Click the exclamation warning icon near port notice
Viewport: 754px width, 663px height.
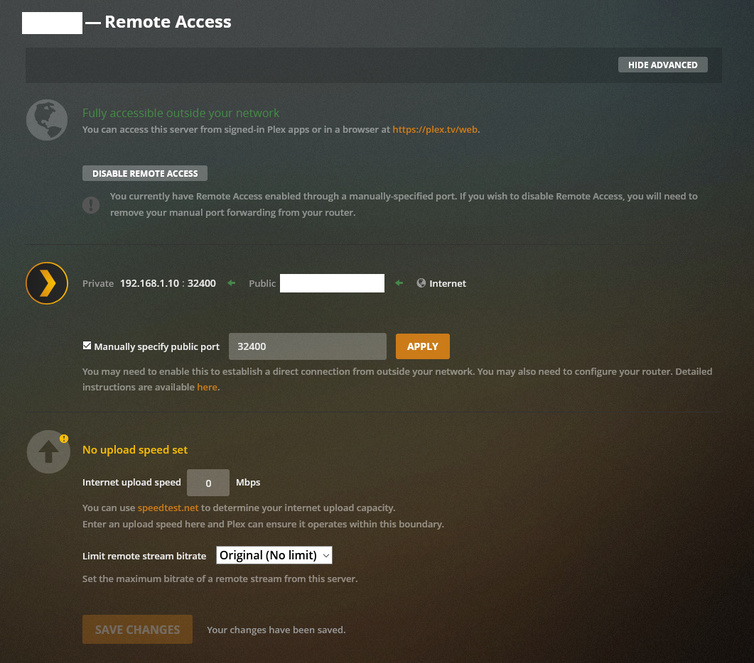pyautogui.click(x=91, y=204)
